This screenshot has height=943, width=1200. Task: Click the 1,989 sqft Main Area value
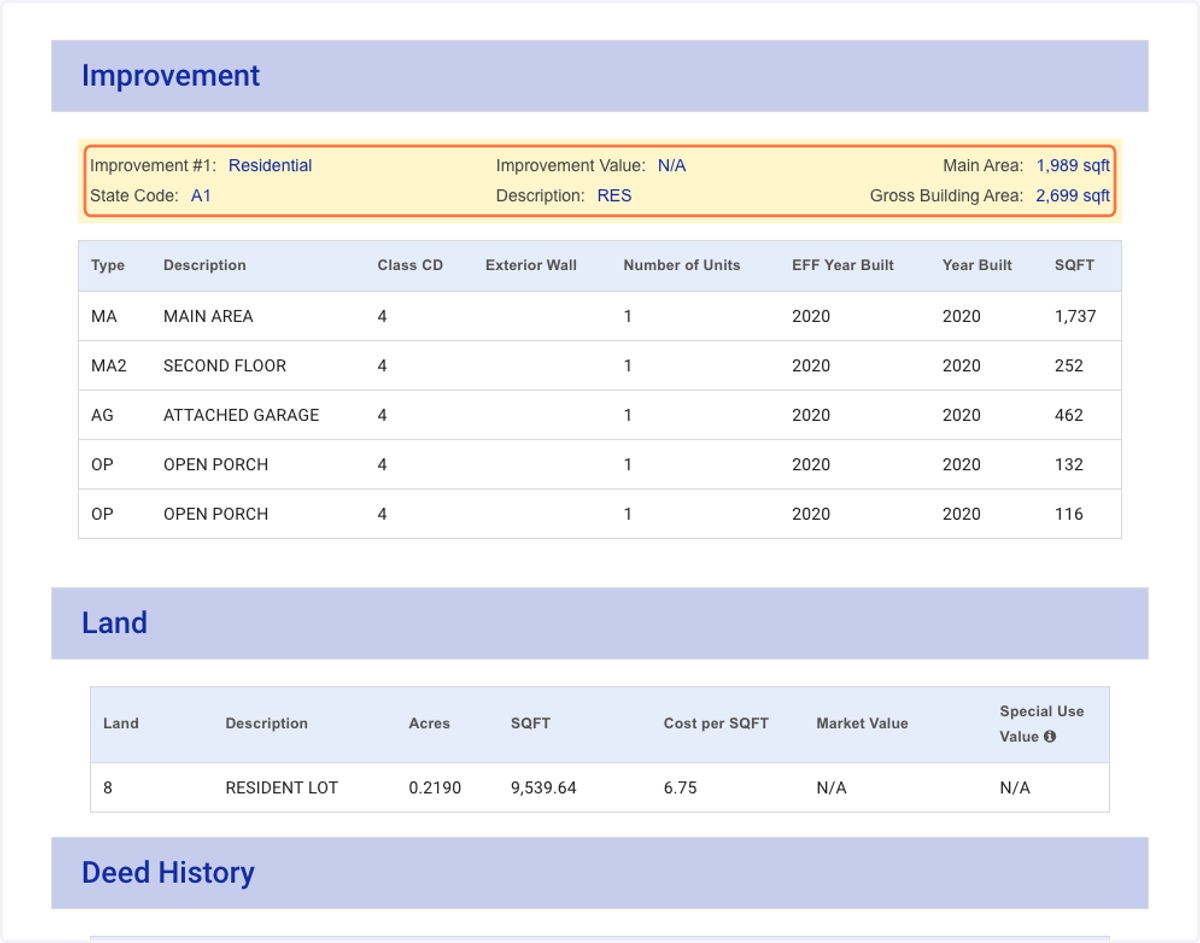(x=1073, y=166)
